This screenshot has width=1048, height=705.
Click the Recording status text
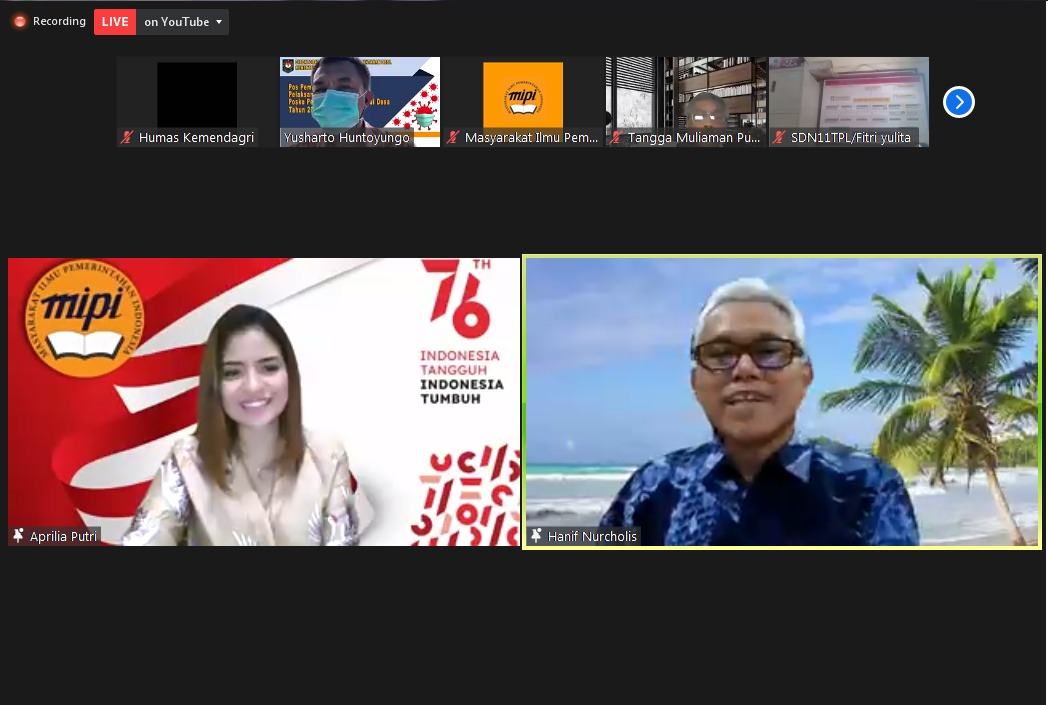coord(59,21)
